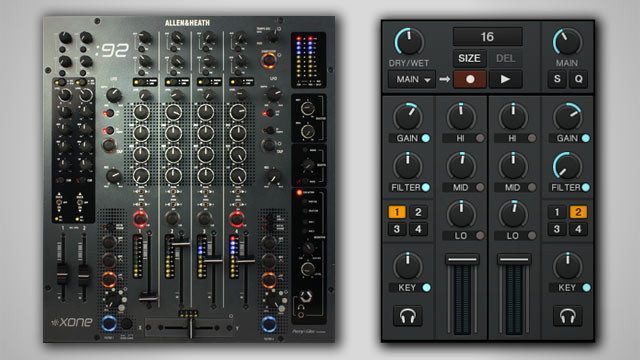640x360 pixels.
Task: Toggle left deck HI kill button
Action: (x=480, y=138)
